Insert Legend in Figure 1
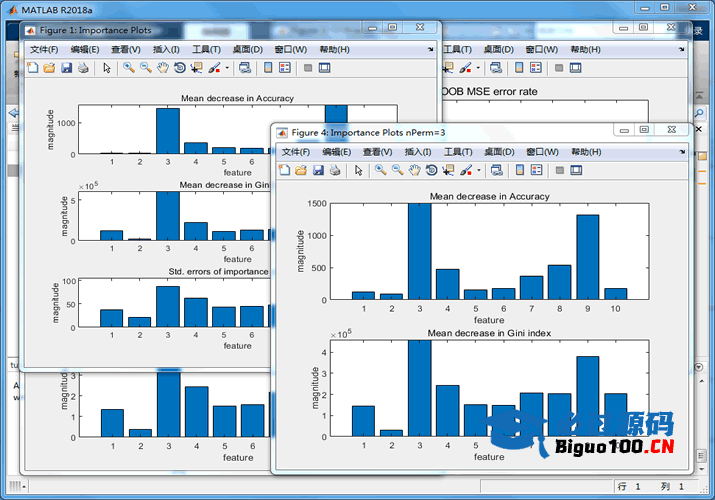Image resolution: width=715 pixels, height=500 pixels. pyautogui.click(x=285, y=68)
